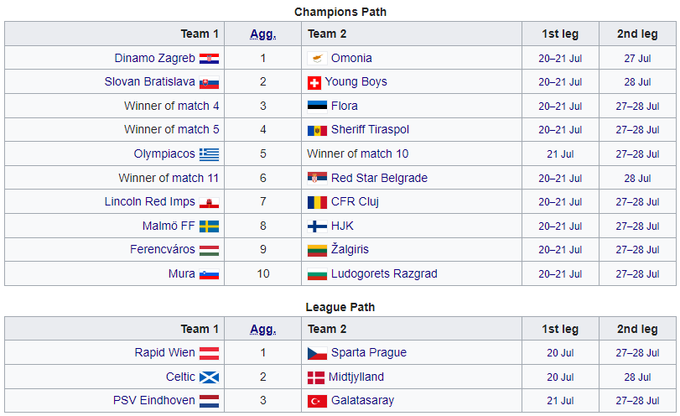Click the Turkey flag next to Galatasaray

point(316,401)
